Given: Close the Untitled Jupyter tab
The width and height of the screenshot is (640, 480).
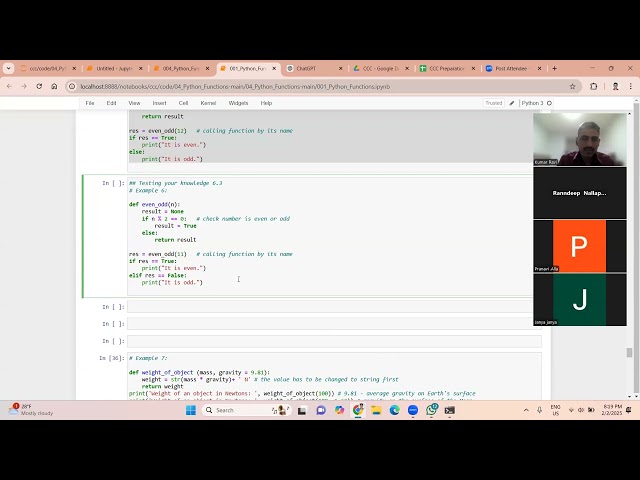Looking at the screenshot, I should pos(141,69).
